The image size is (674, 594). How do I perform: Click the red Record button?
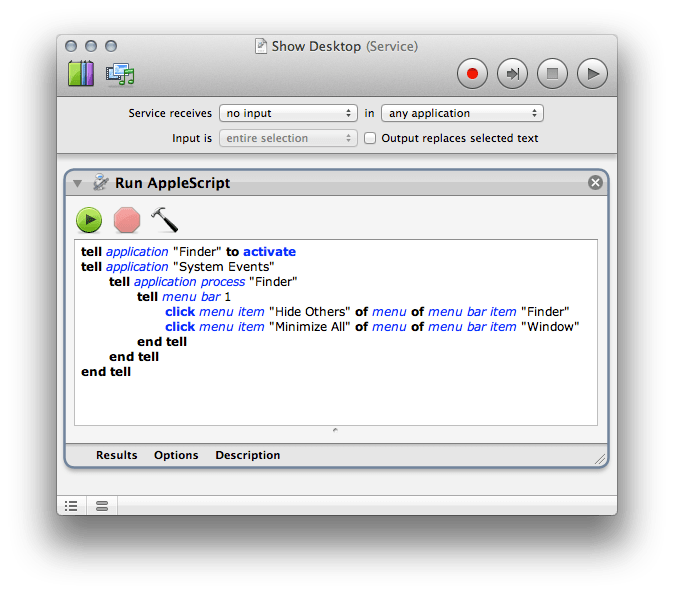472,74
